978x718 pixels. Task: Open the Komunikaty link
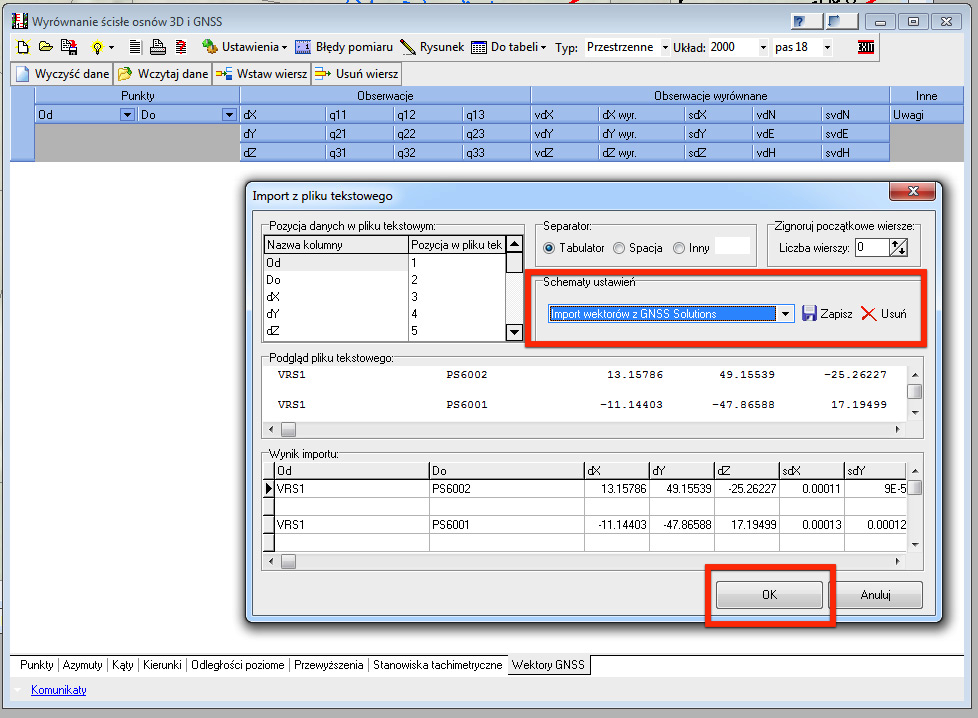[x=59, y=690]
